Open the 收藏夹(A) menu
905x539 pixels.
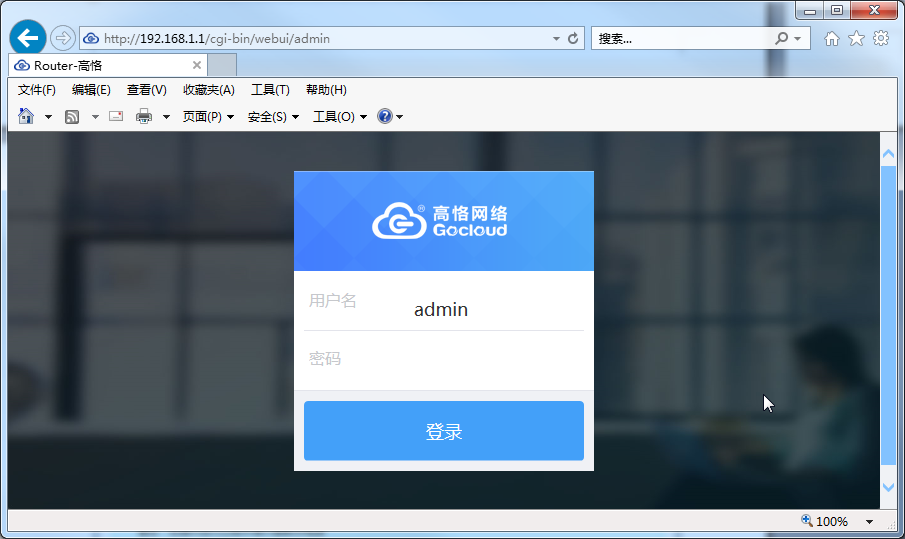click(x=209, y=90)
